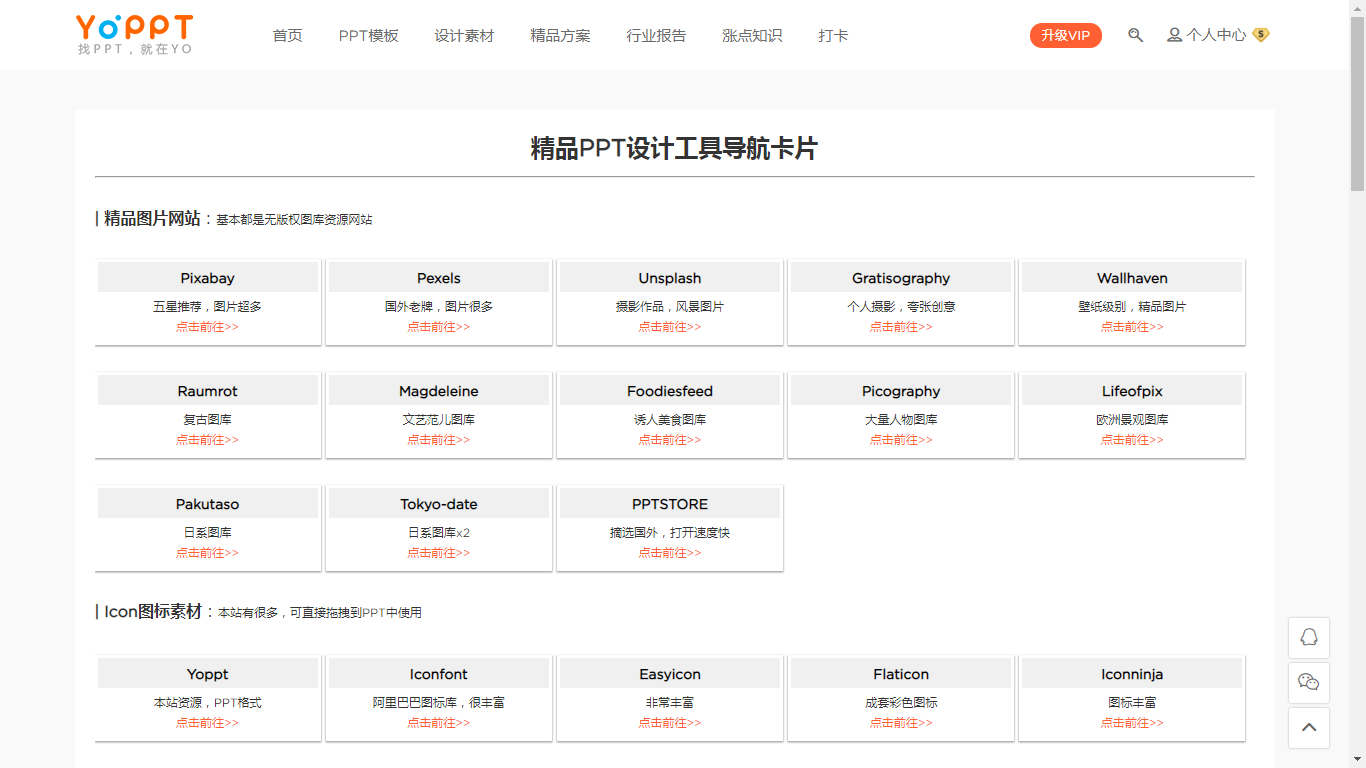Click the Foodiesfeed card title
Image resolution: width=1366 pixels, height=768 pixels.
pyautogui.click(x=670, y=391)
